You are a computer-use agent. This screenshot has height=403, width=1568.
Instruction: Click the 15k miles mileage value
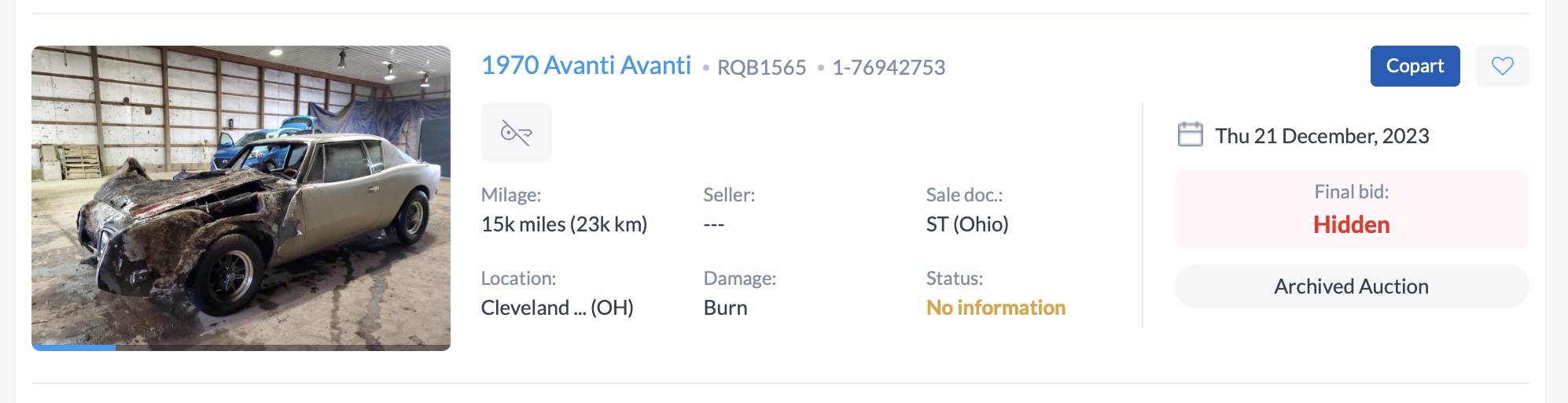pyautogui.click(x=564, y=224)
